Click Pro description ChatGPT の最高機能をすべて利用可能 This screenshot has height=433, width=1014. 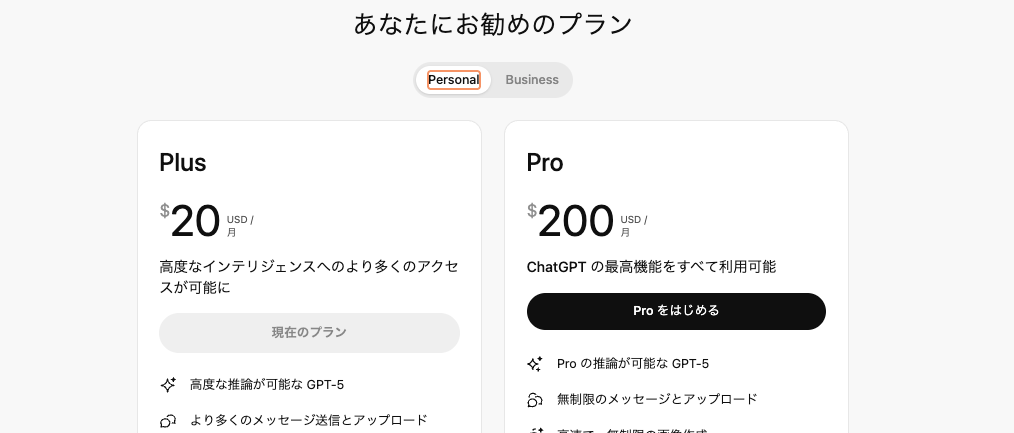[x=651, y=267]
